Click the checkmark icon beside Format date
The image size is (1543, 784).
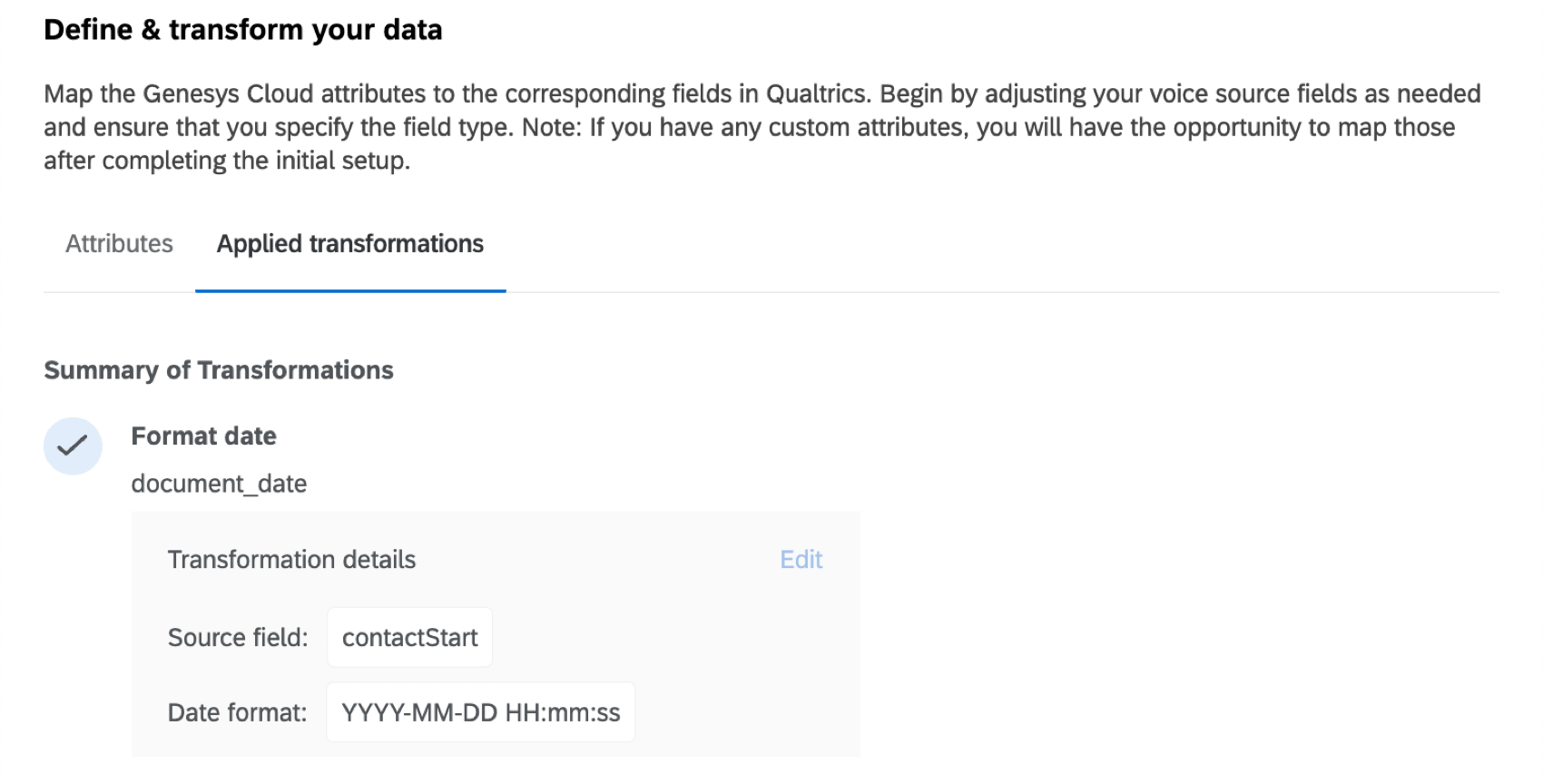pyautogui.click(x=73, y=446)
